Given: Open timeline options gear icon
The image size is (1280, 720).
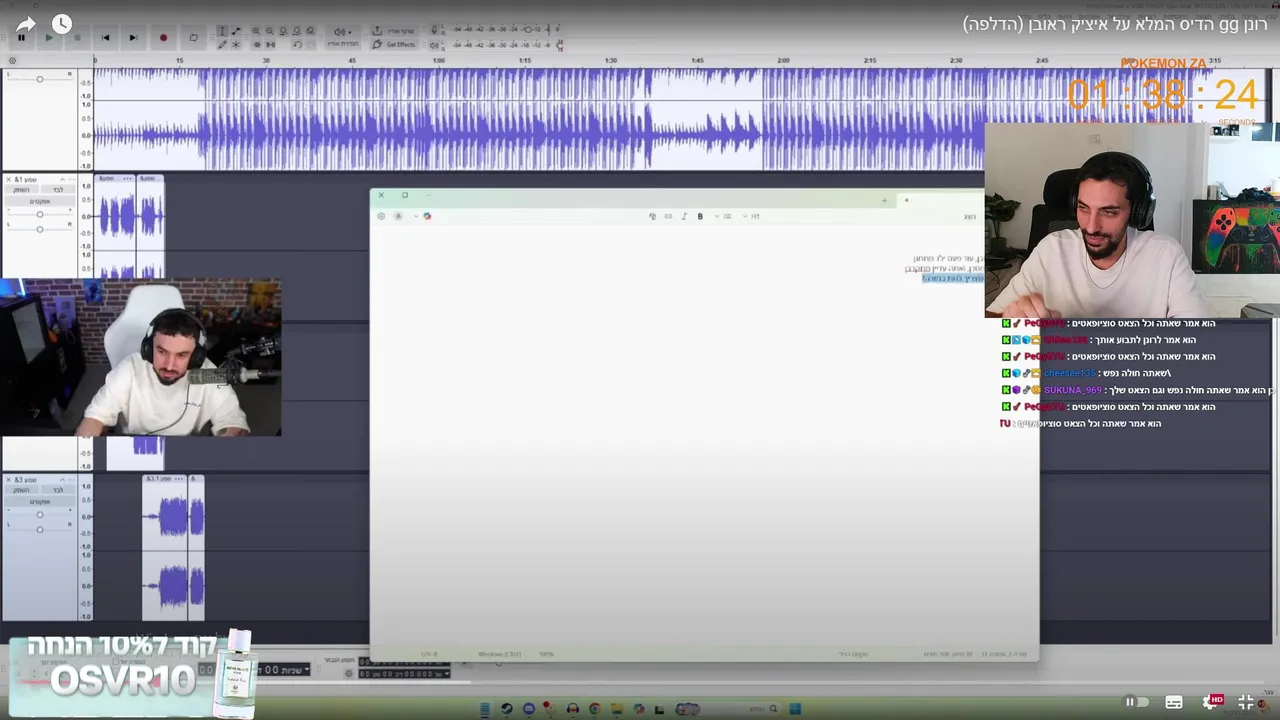Looking at the screenshot, I should (12, 60).
